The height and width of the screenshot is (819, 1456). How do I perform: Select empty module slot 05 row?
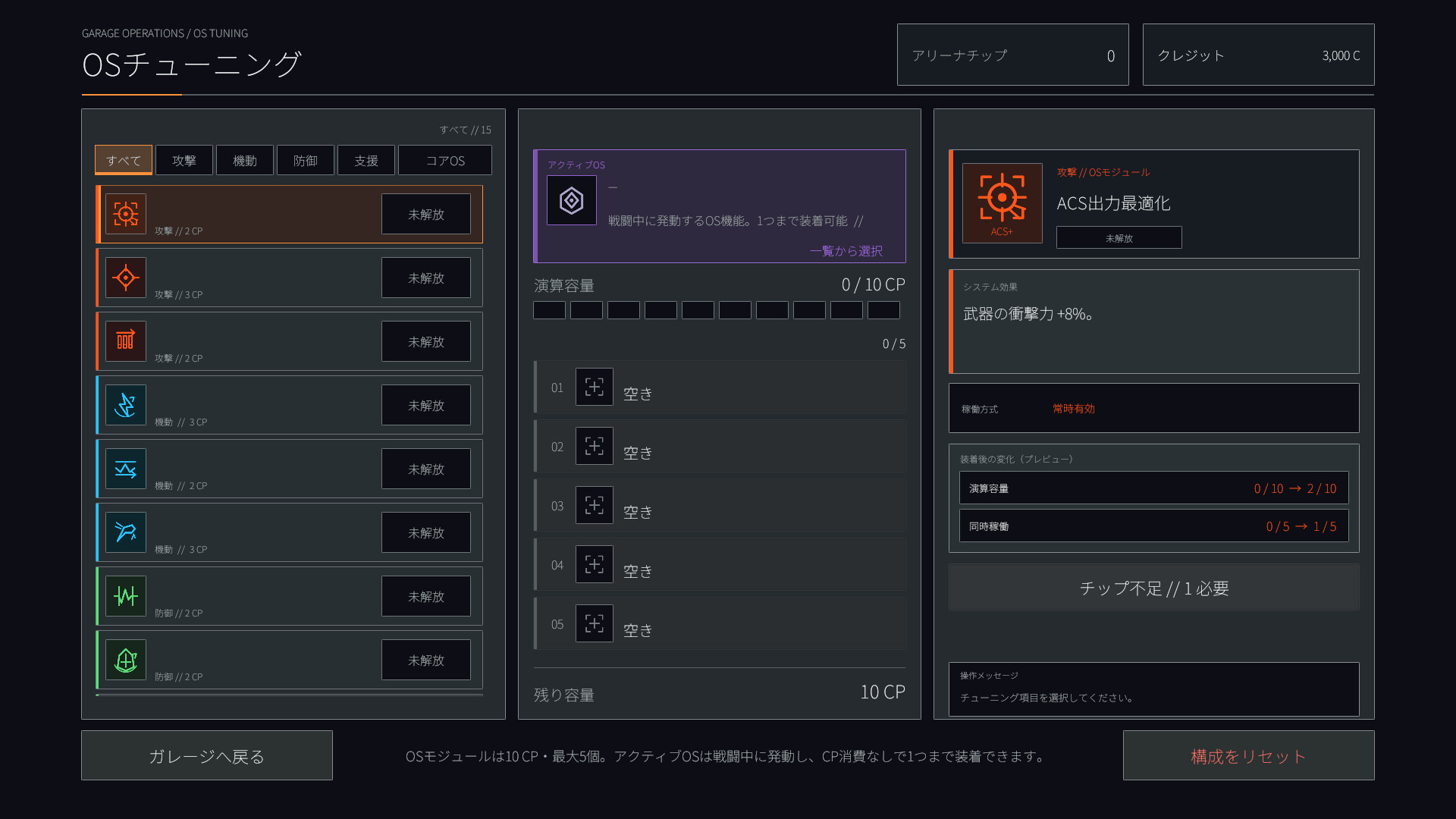coord(720,623)
